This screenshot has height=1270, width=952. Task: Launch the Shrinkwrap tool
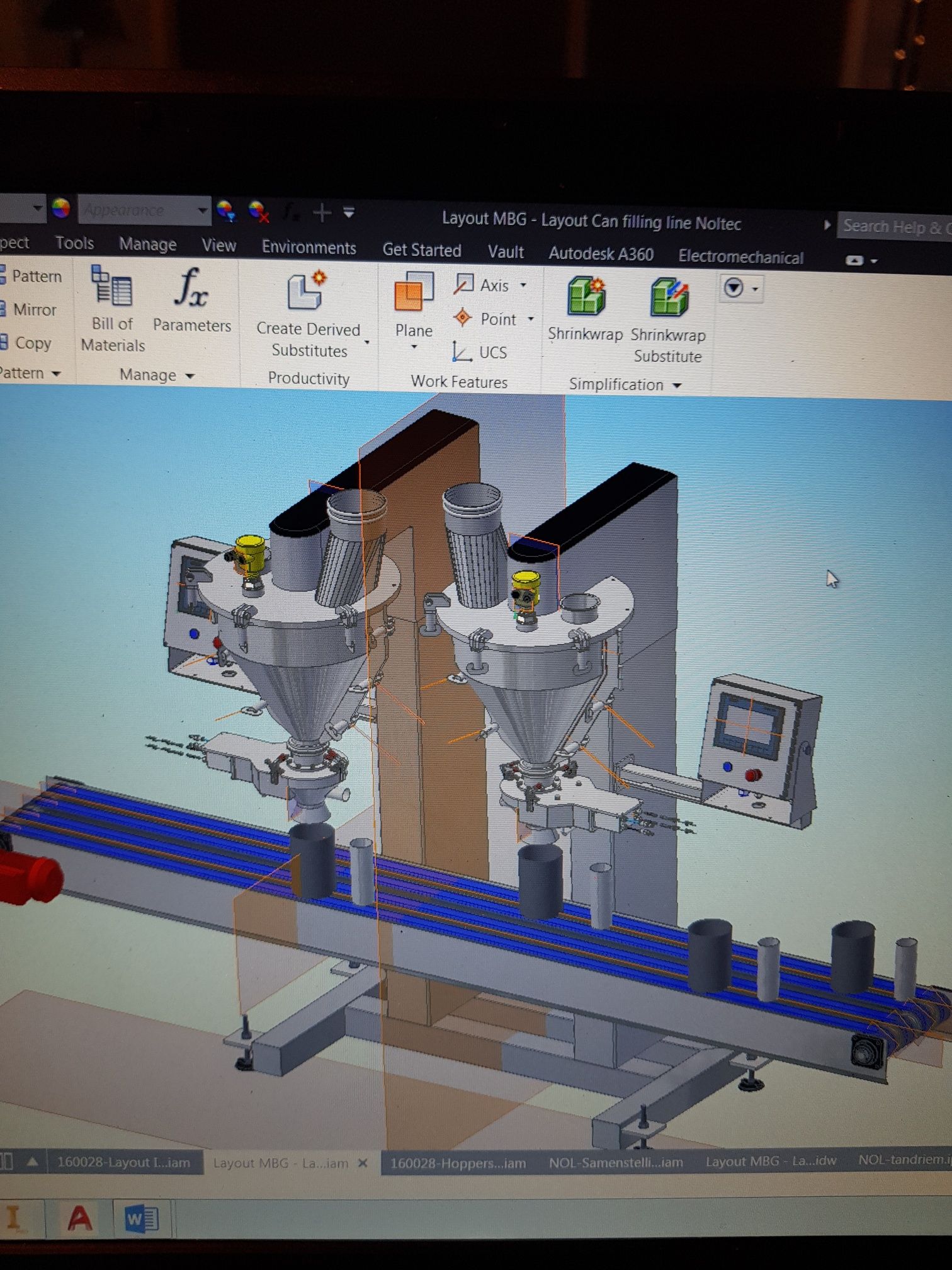[586, 309]
